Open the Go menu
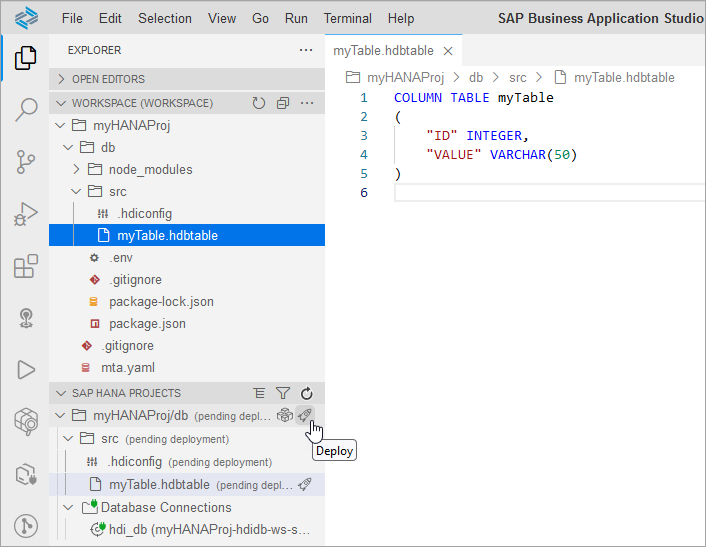The image size is (706, 547). coord(260,18)
